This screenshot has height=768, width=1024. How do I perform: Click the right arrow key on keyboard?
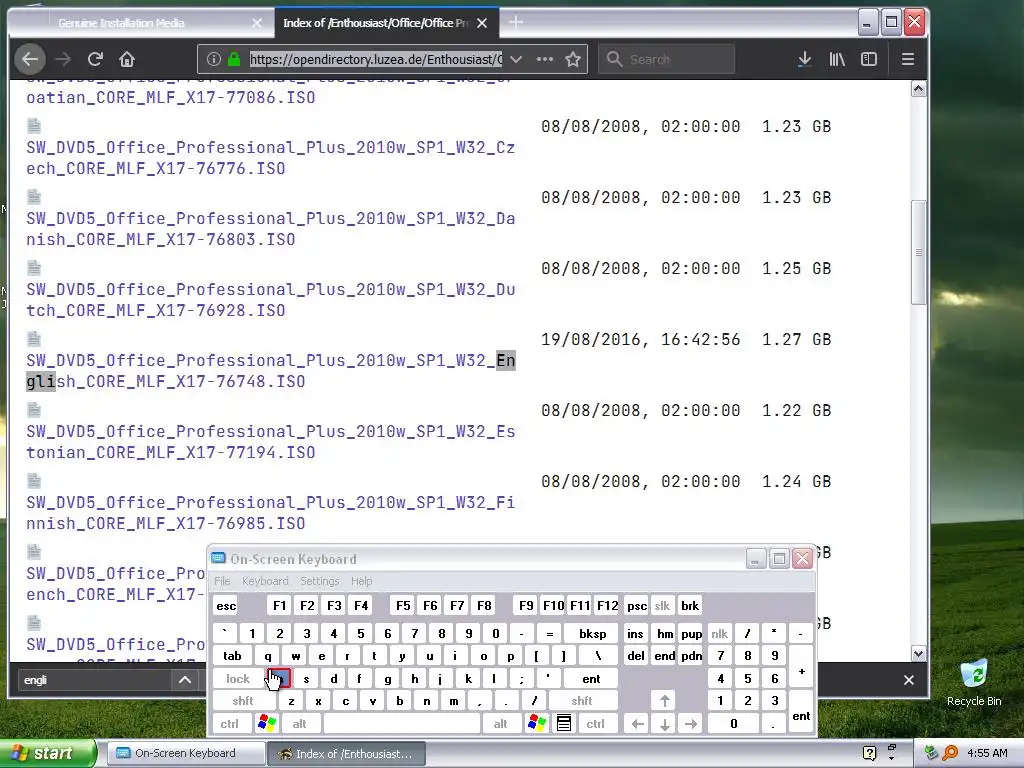click(691, 724)
